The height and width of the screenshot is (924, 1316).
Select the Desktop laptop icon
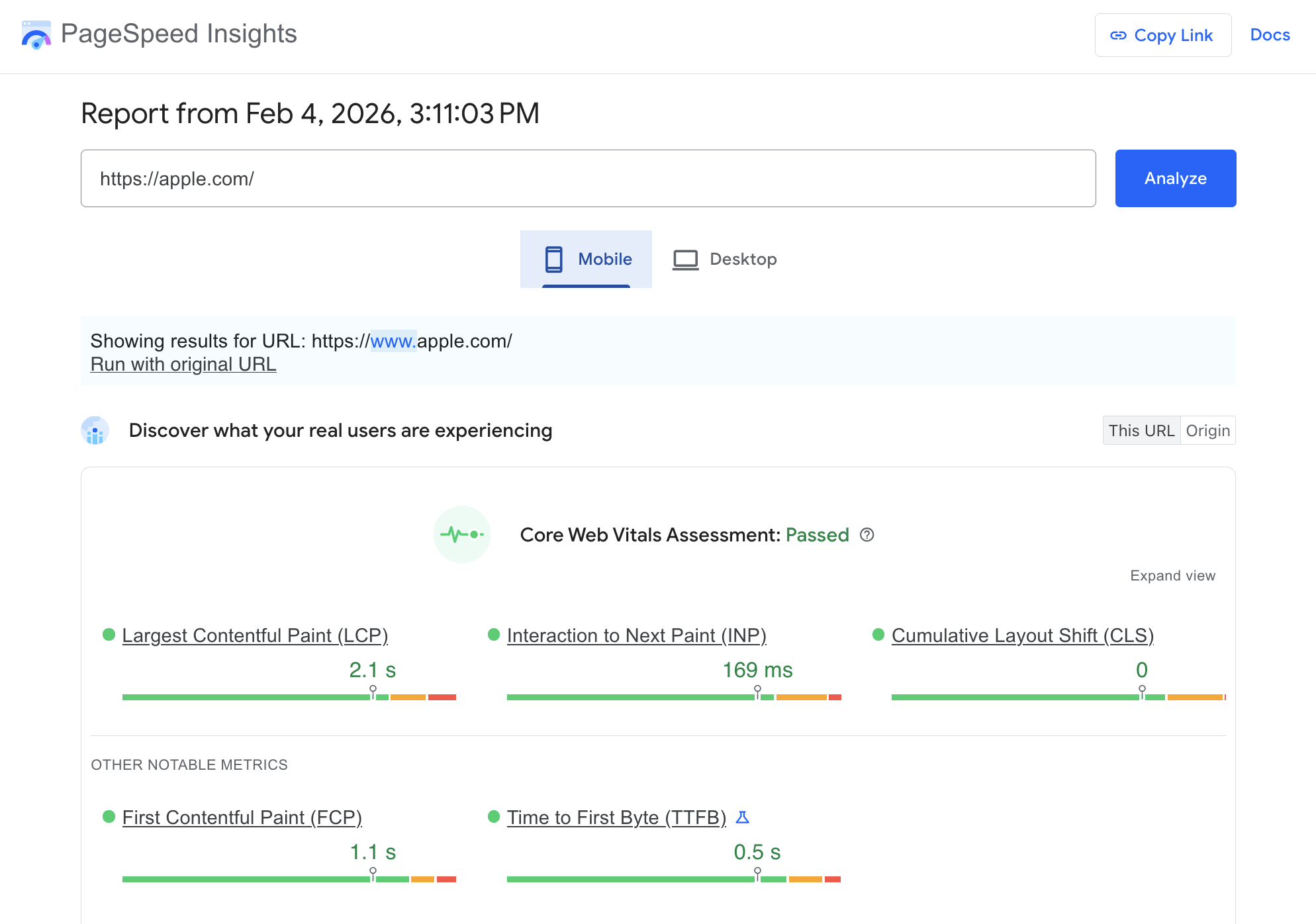(686, 259)
